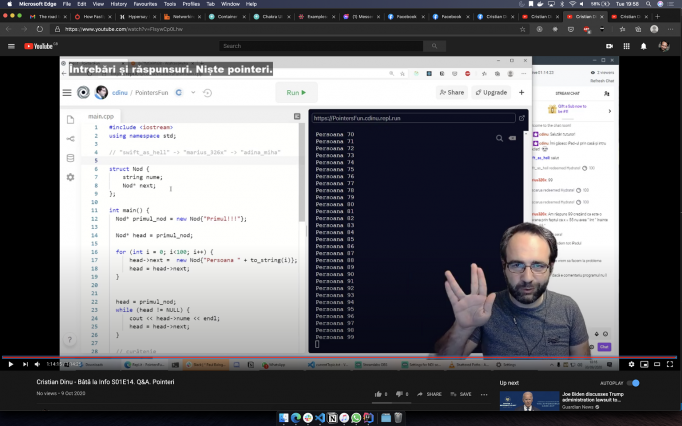Click SHARE below the video
Screen dimensions: 682x426
pyautogui.click(x=429, y=394)
